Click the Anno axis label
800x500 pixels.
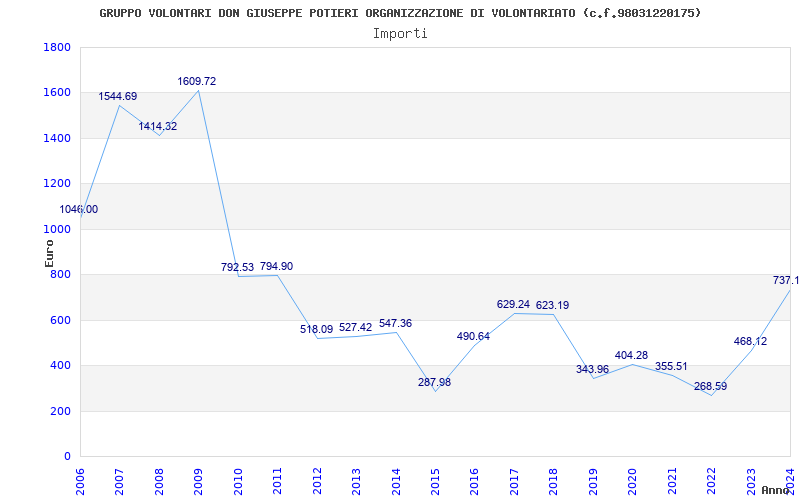click(776, 490)
